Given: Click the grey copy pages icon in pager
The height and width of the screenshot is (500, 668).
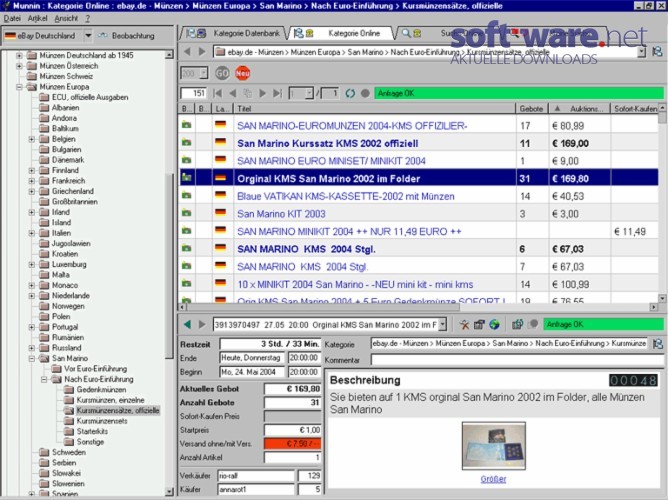Looking at the screenshot, I should pos(247,93).
